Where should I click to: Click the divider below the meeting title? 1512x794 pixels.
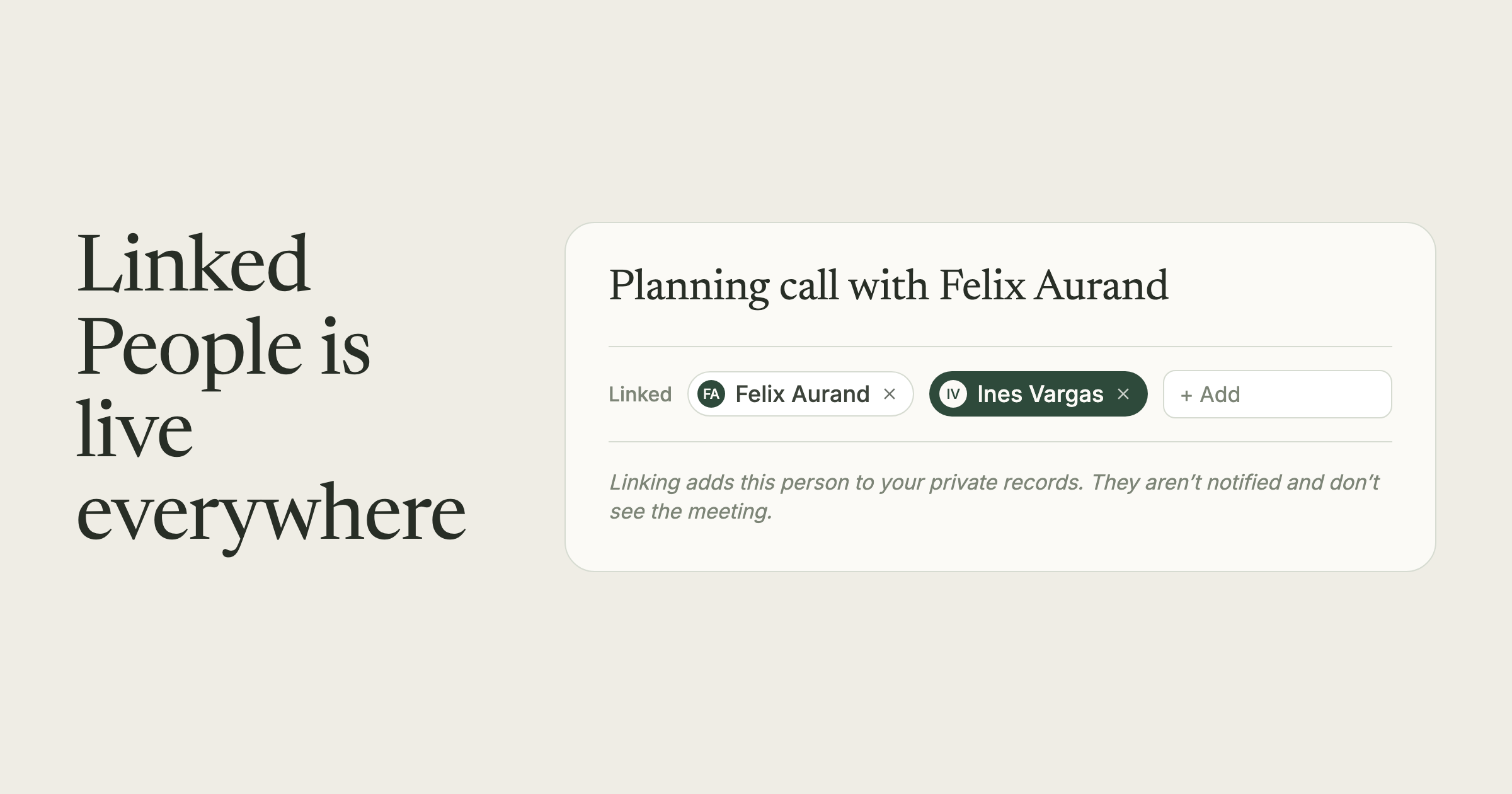coord(1000,347)
